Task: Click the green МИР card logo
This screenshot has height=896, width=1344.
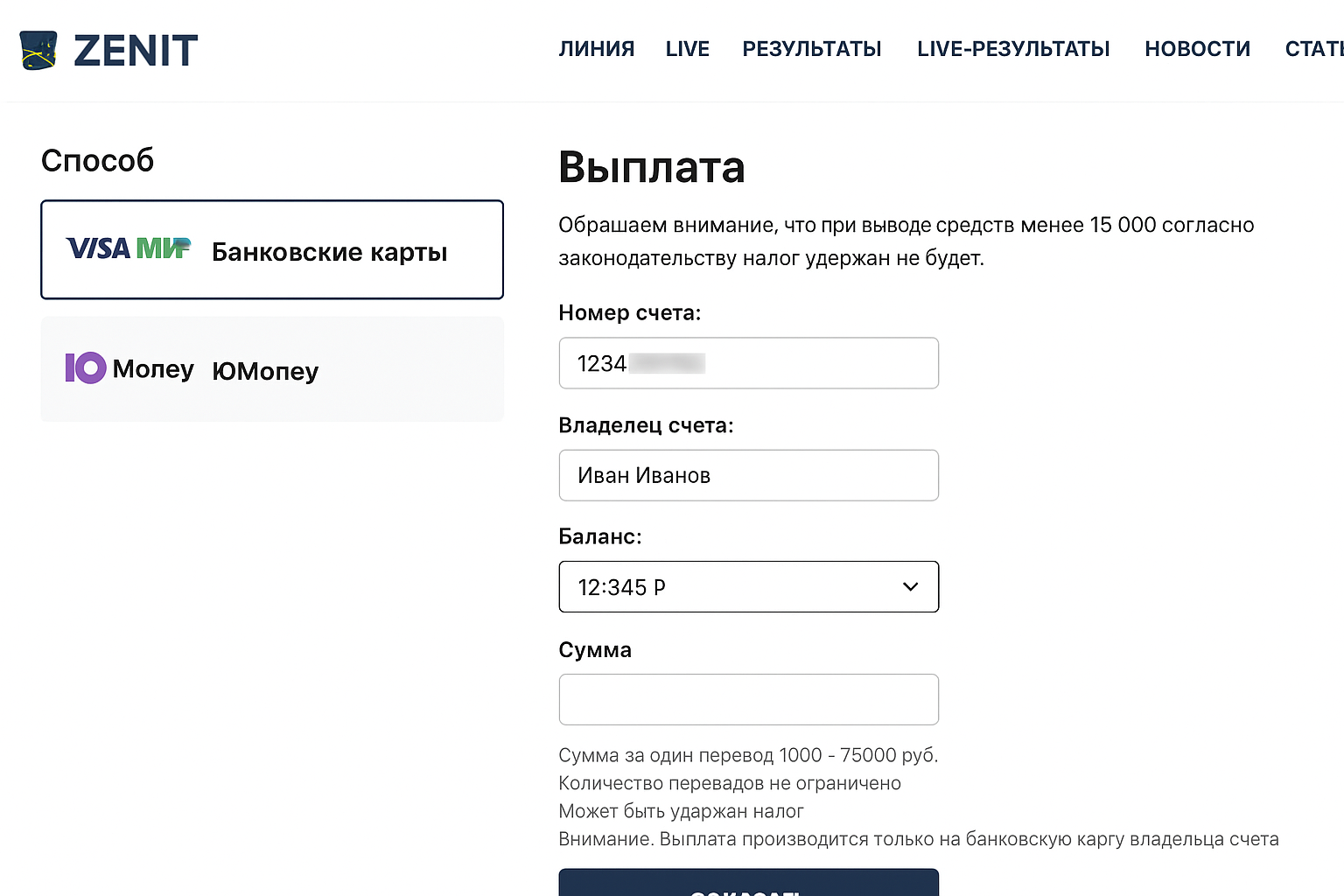Action: 163,249
